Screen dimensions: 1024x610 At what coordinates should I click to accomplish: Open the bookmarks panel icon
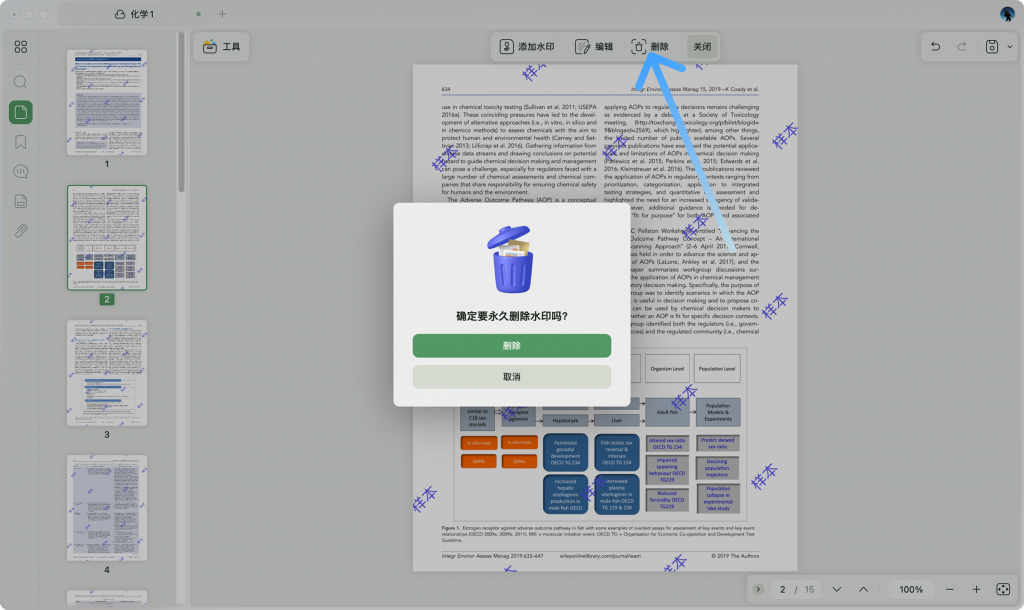coord(21,142)
